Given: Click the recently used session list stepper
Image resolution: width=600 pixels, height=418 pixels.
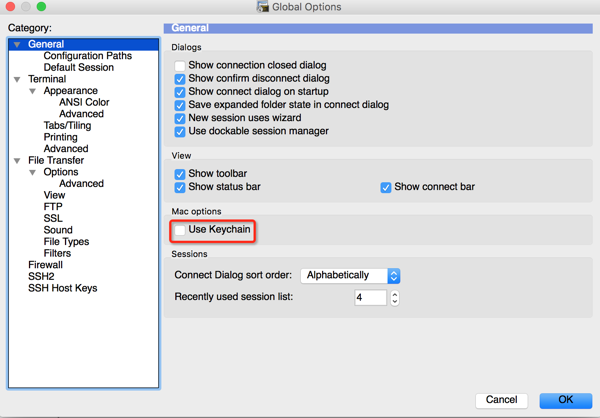Looking at the screenshot, I should point(395,298).
